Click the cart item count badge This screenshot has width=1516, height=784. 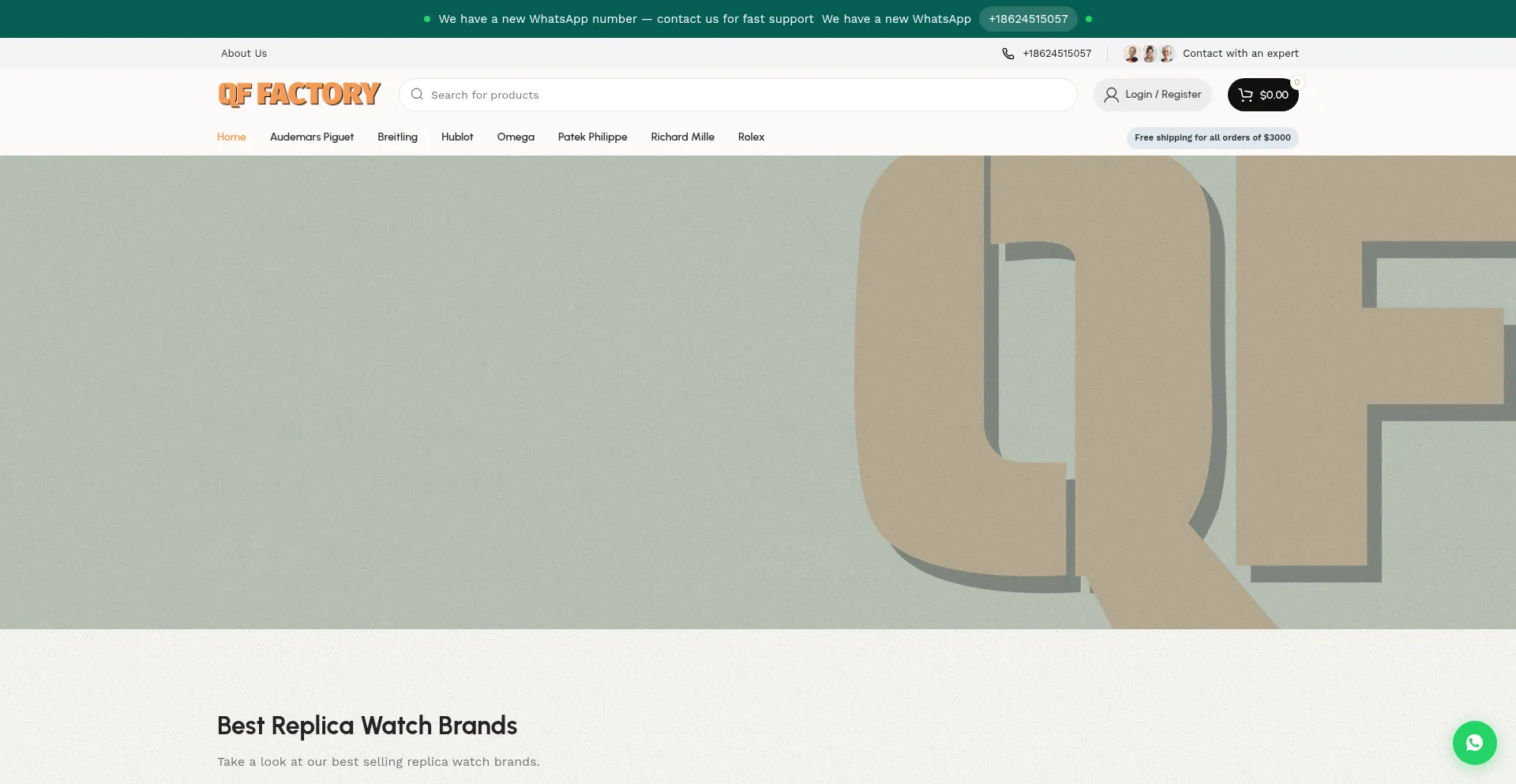[x=1296, y=82]
